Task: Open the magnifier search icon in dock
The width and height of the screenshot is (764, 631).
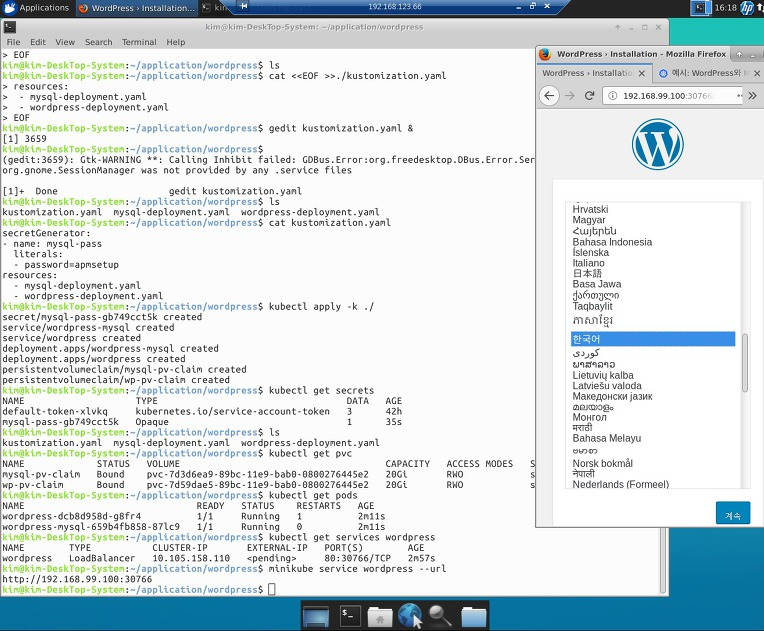Action: click(440, 615)
